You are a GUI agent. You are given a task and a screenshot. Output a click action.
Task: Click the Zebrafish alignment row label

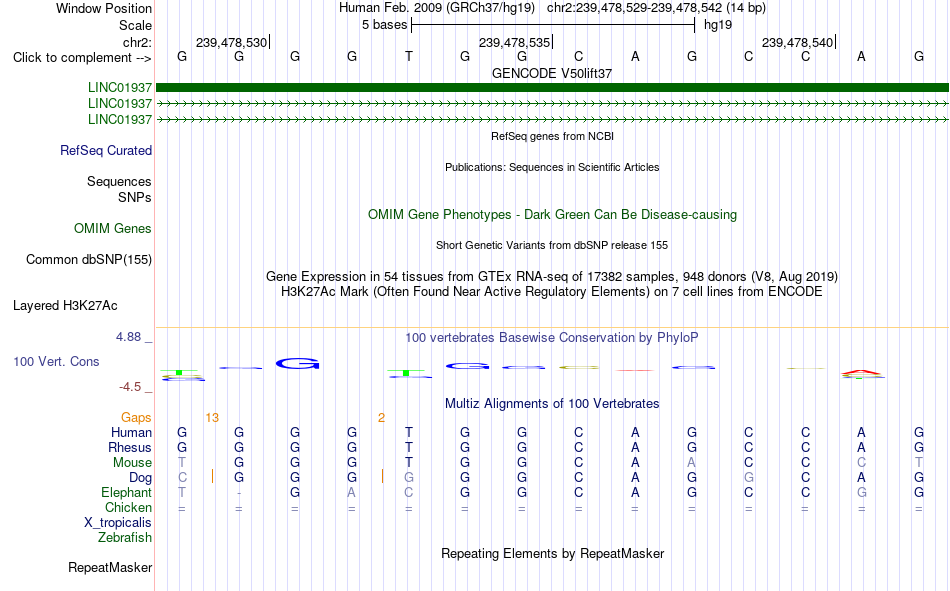coord(125,538)
